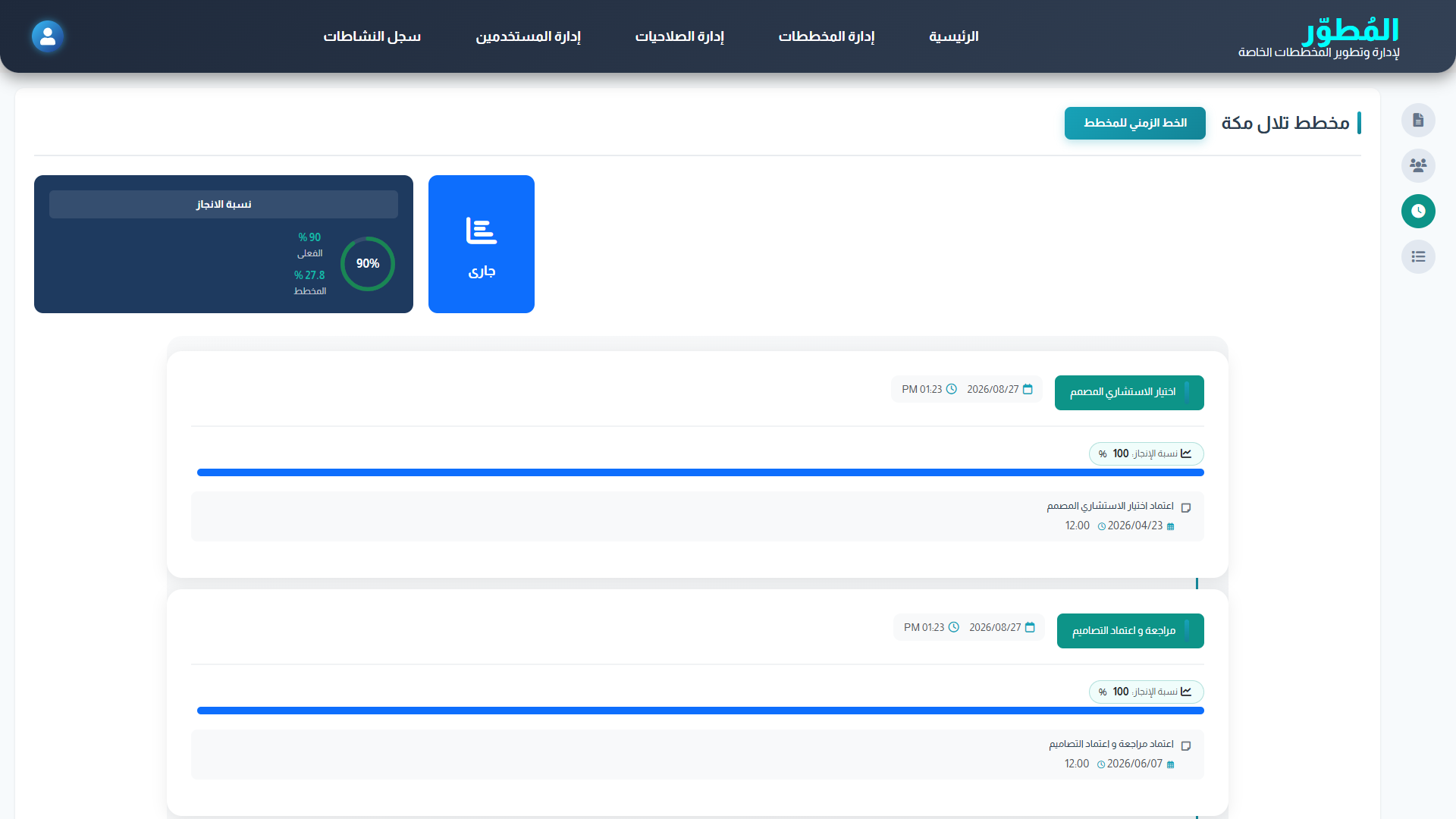
Task: Click اختيار الاستشاري المصمم stage button
Action: [x=1129, y=393]
